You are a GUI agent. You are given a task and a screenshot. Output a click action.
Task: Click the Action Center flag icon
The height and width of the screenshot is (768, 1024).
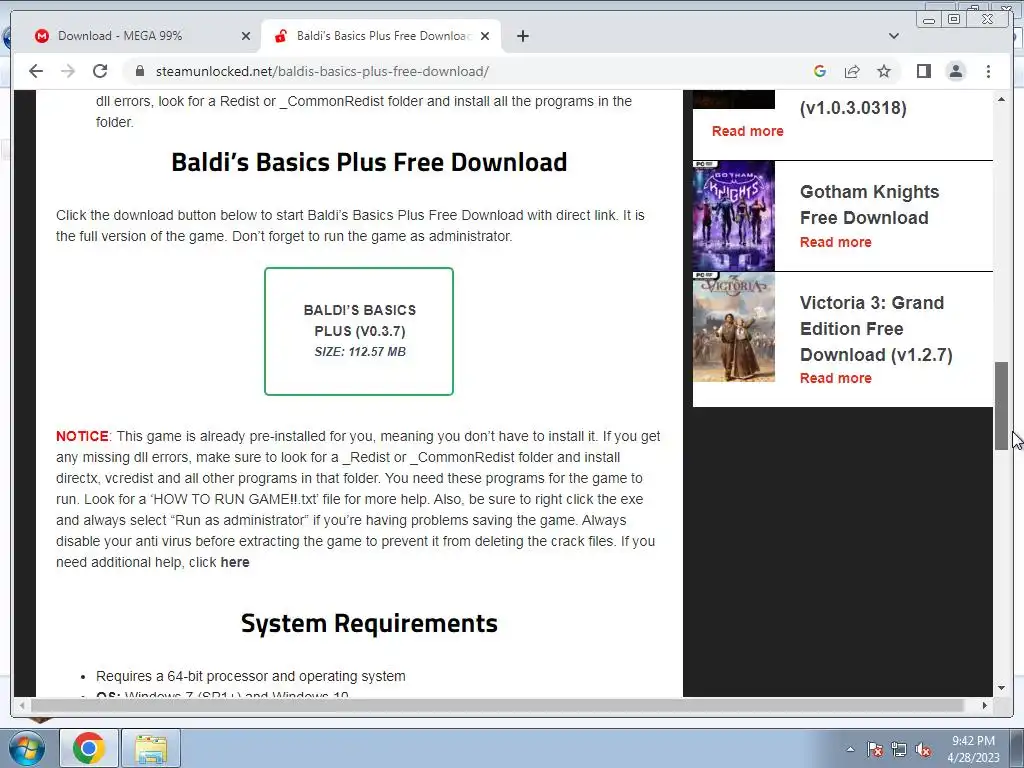[x=875, y=749]
